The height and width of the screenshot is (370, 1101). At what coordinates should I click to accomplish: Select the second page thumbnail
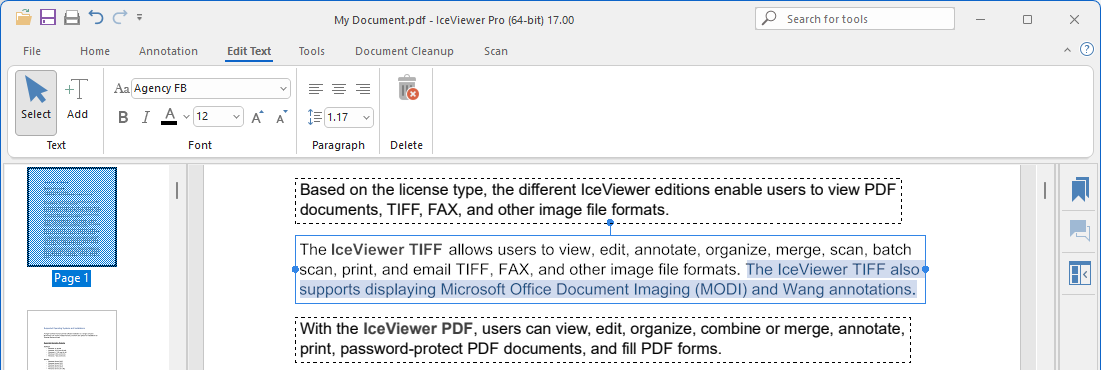tap(72, 340)
